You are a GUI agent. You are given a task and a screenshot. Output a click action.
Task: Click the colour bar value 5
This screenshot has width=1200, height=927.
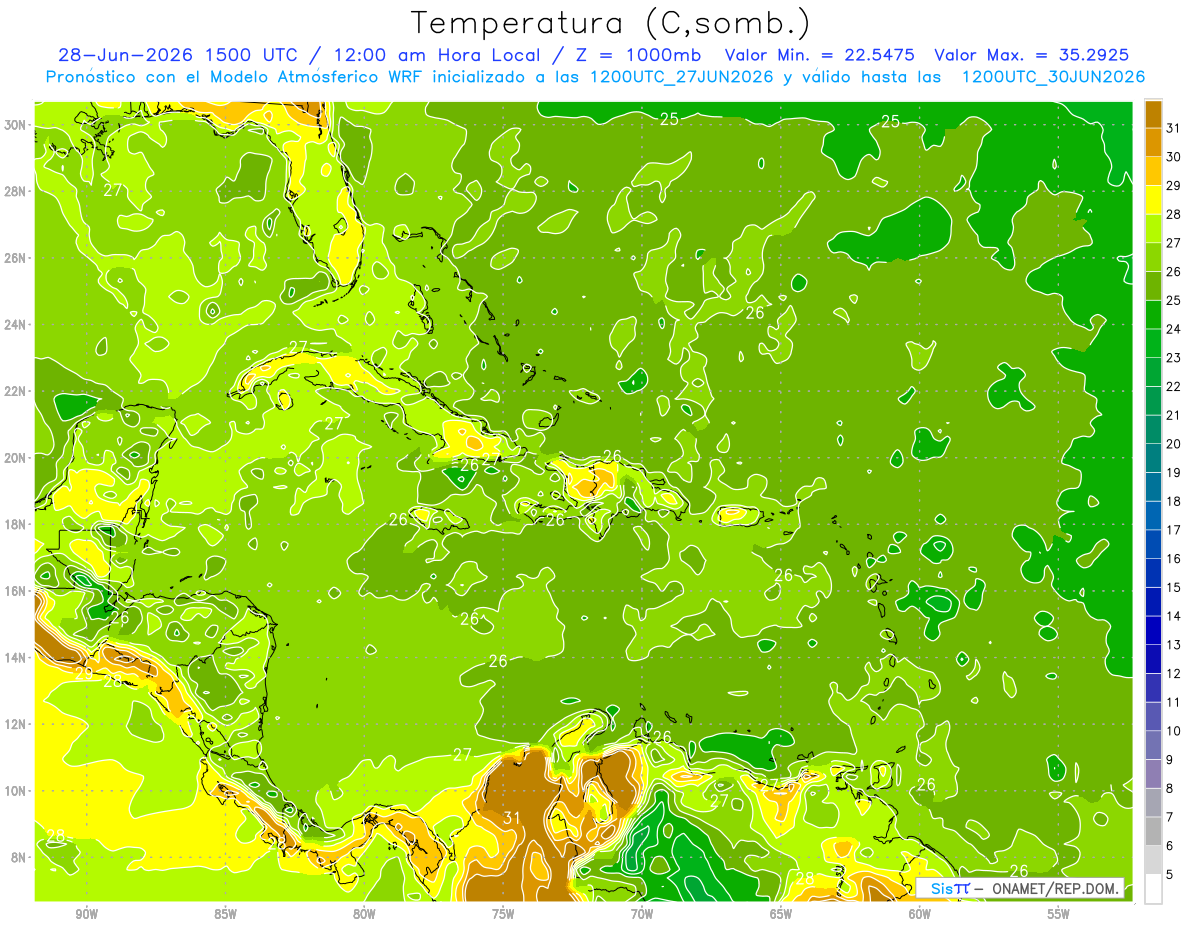1170,874
